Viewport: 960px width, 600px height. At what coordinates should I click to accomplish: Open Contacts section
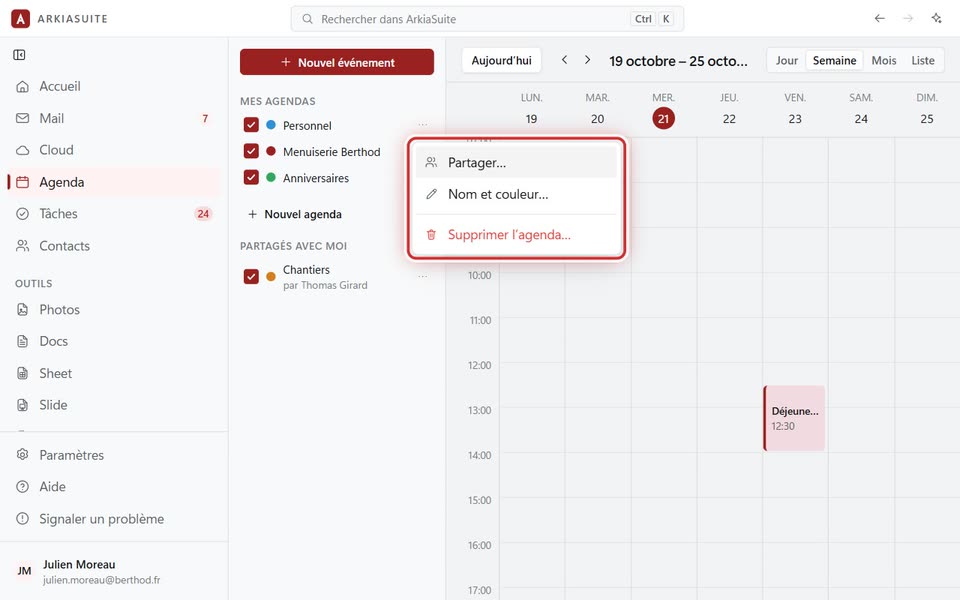[114, 246]
